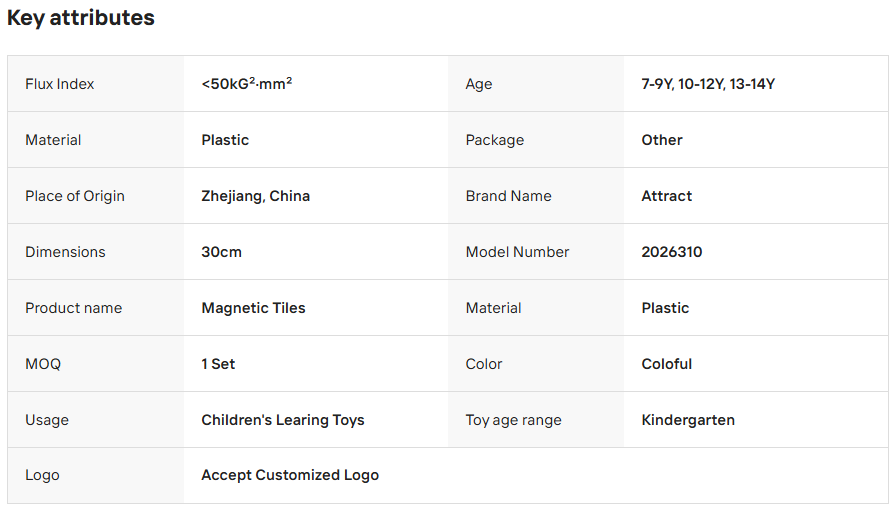The width and height of the screenshot is (896, 526).
Task: Click the 1 Set value
Action: [218, 364]
